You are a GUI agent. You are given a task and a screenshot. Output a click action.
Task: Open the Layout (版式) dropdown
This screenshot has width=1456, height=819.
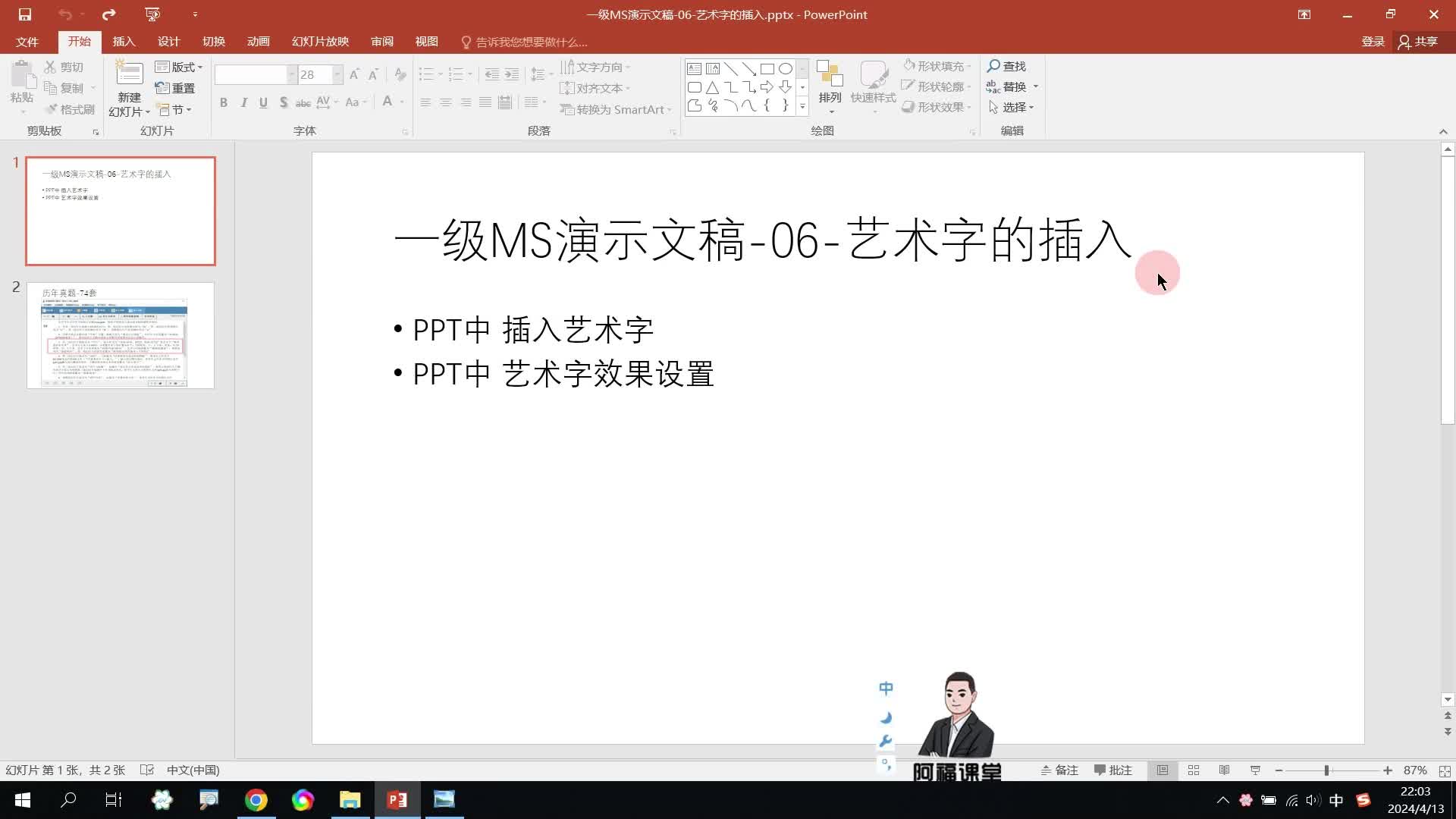tap(179, 67)
